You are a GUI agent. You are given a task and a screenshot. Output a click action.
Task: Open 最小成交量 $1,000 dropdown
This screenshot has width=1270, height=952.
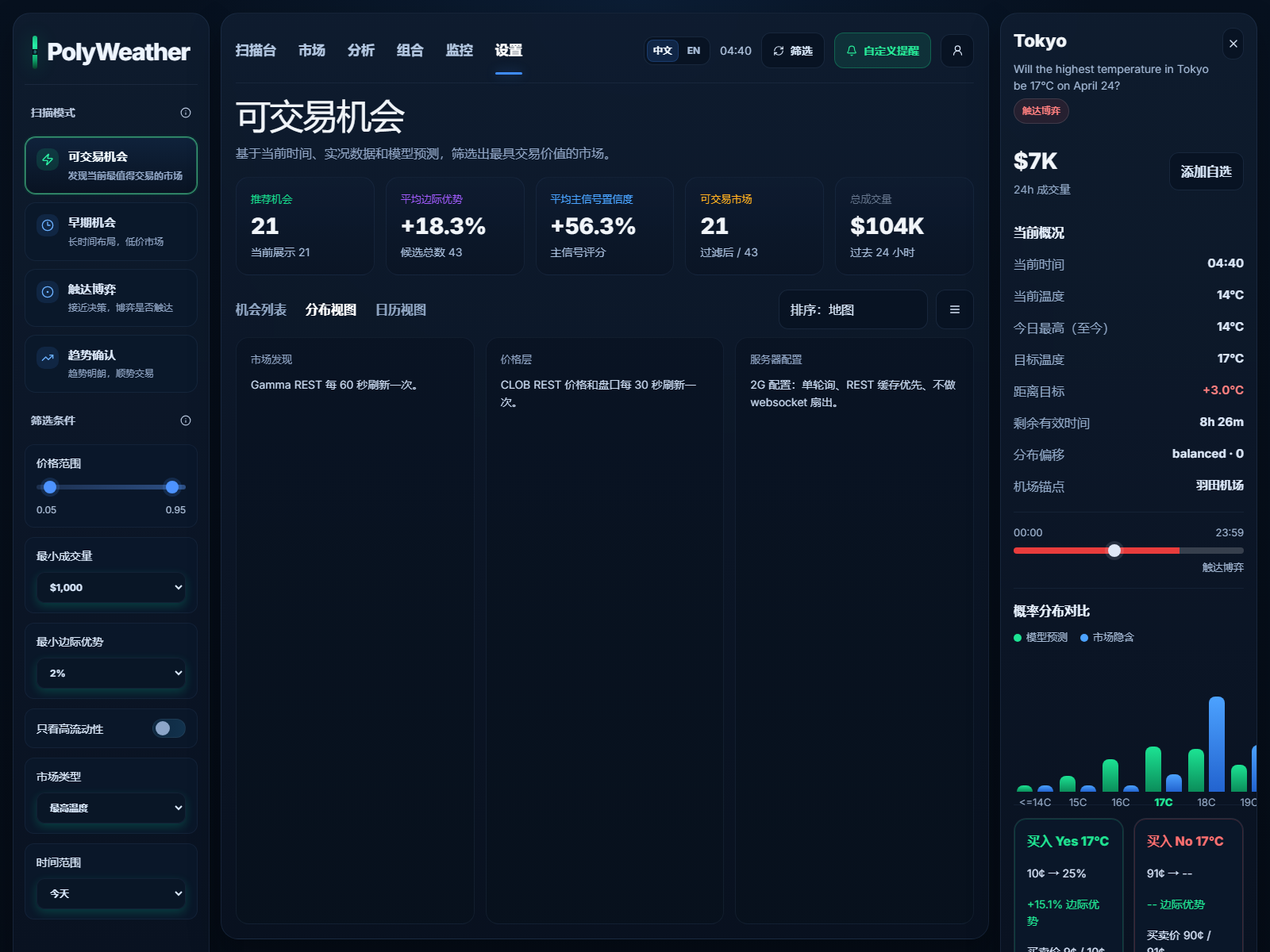coord(111,588)
